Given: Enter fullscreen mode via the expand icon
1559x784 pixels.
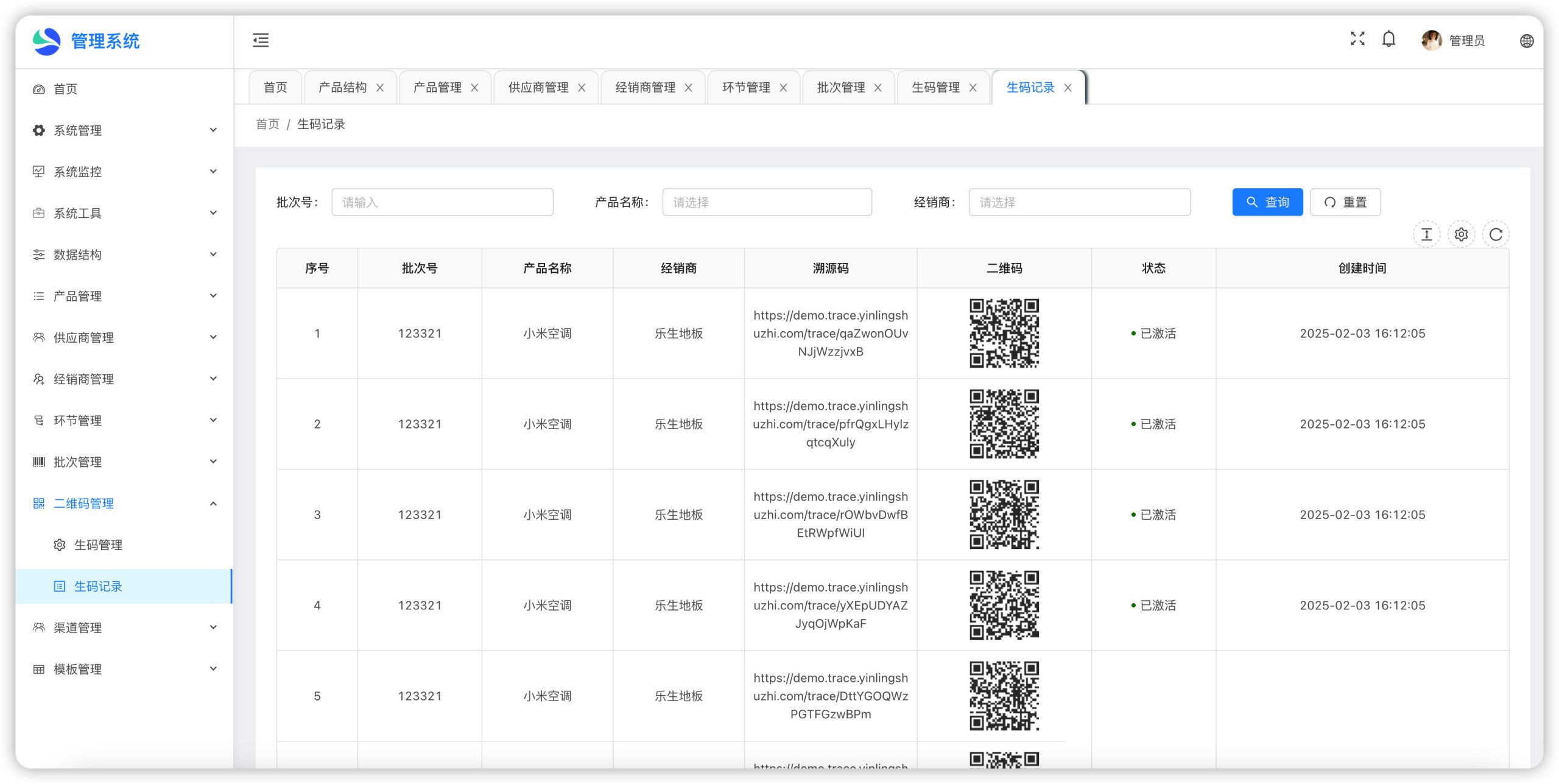Looking at the screenshot, I should coord(1357,39).
